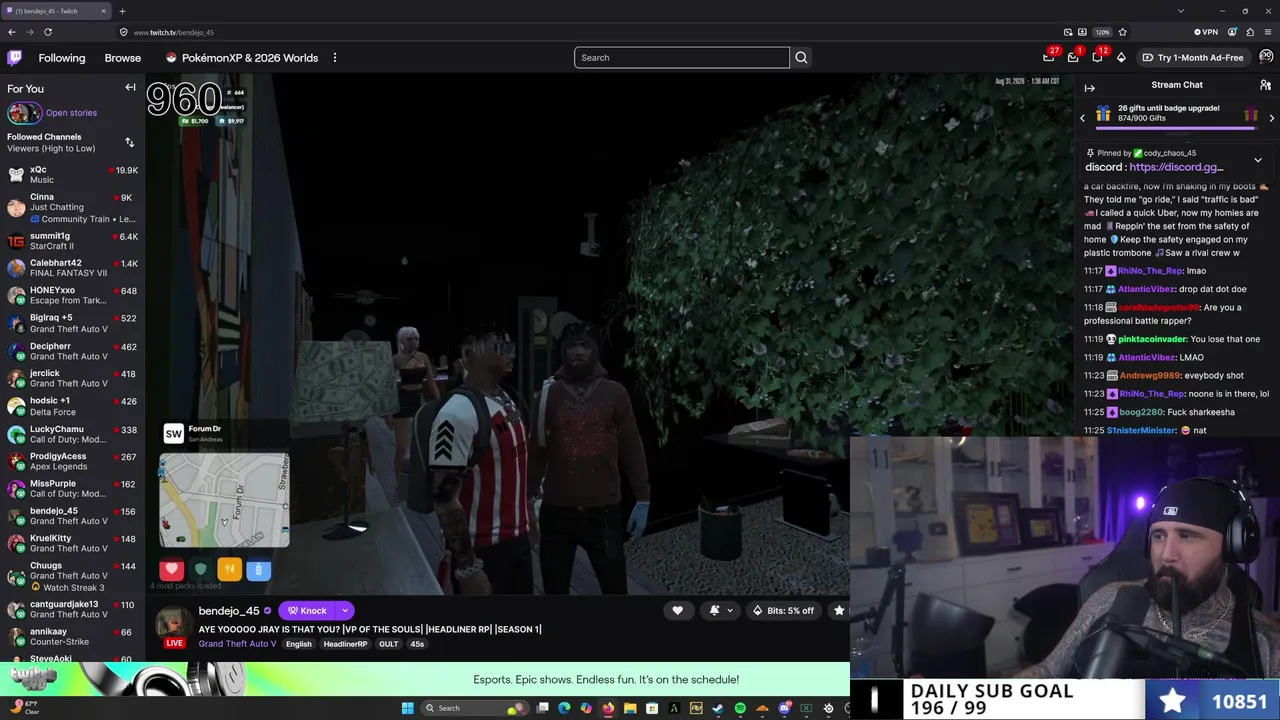The height and width of the screenshot is (720, 1280).
Task: Collapse the For You sidebar
Action: click(x=130, y=88)
